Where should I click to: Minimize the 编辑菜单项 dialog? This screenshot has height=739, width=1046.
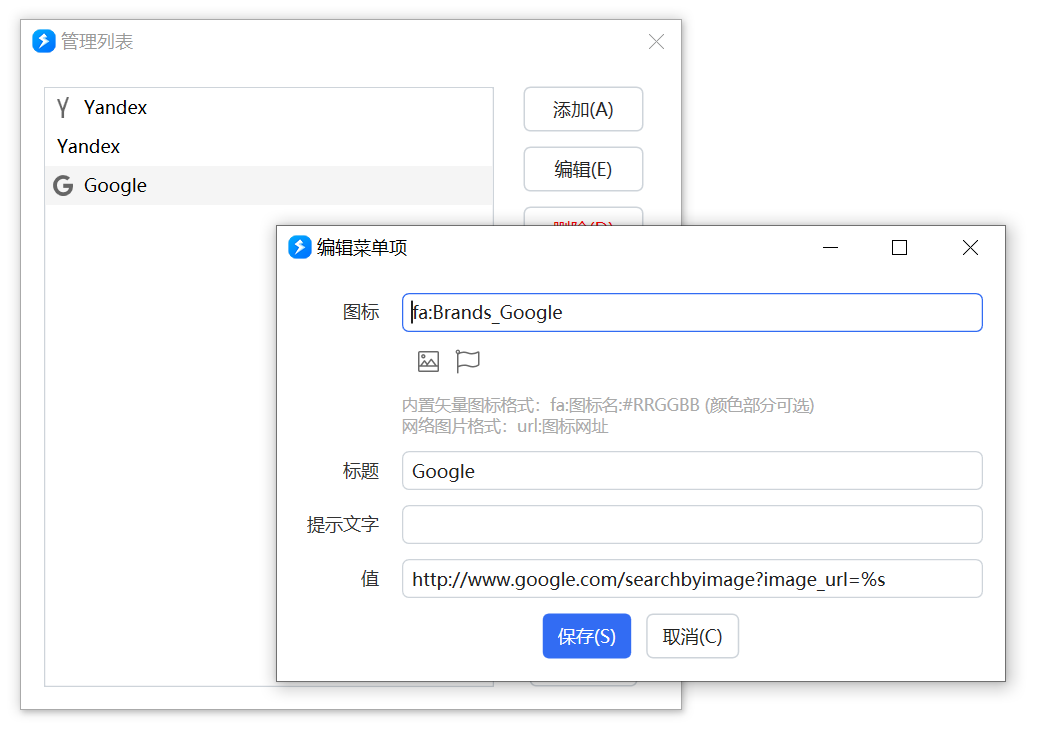[x=831, y=247]
